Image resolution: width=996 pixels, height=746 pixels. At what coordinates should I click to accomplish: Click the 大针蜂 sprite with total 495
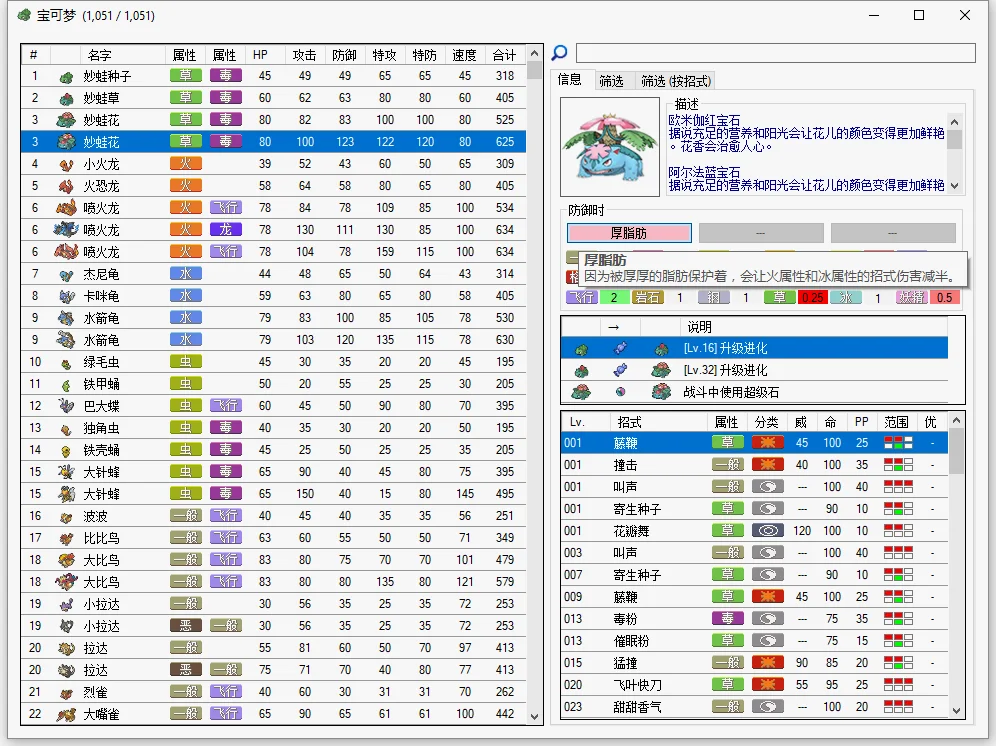tap(66, 494)
